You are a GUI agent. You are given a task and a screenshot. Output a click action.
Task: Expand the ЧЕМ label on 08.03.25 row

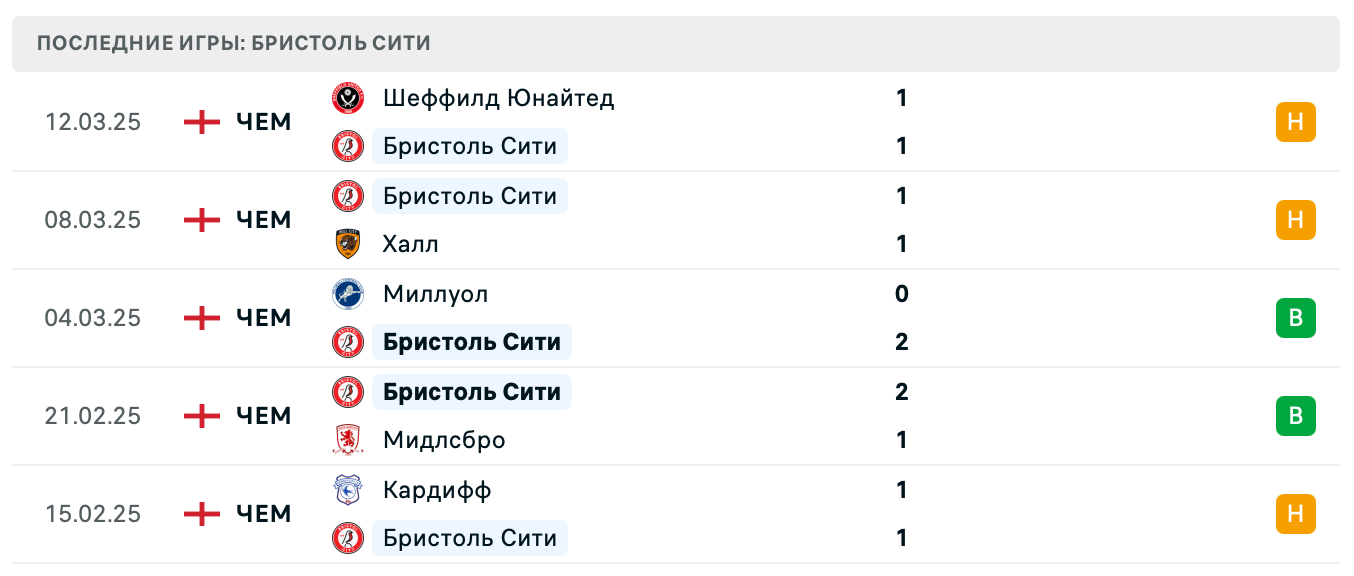pos(263,220)
